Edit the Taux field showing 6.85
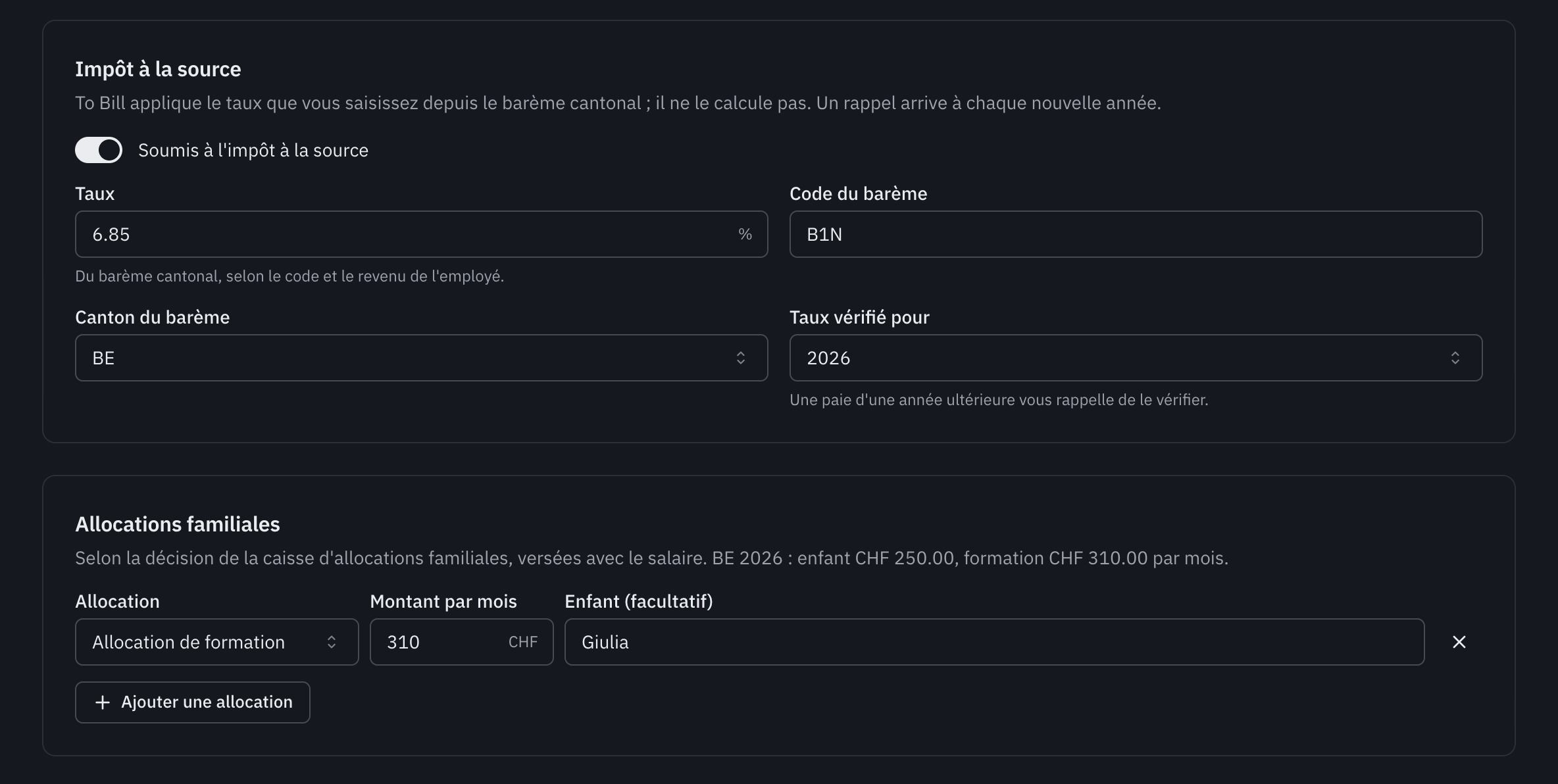The height and width of the screenshot is (784, 1558). pos(421,234)
